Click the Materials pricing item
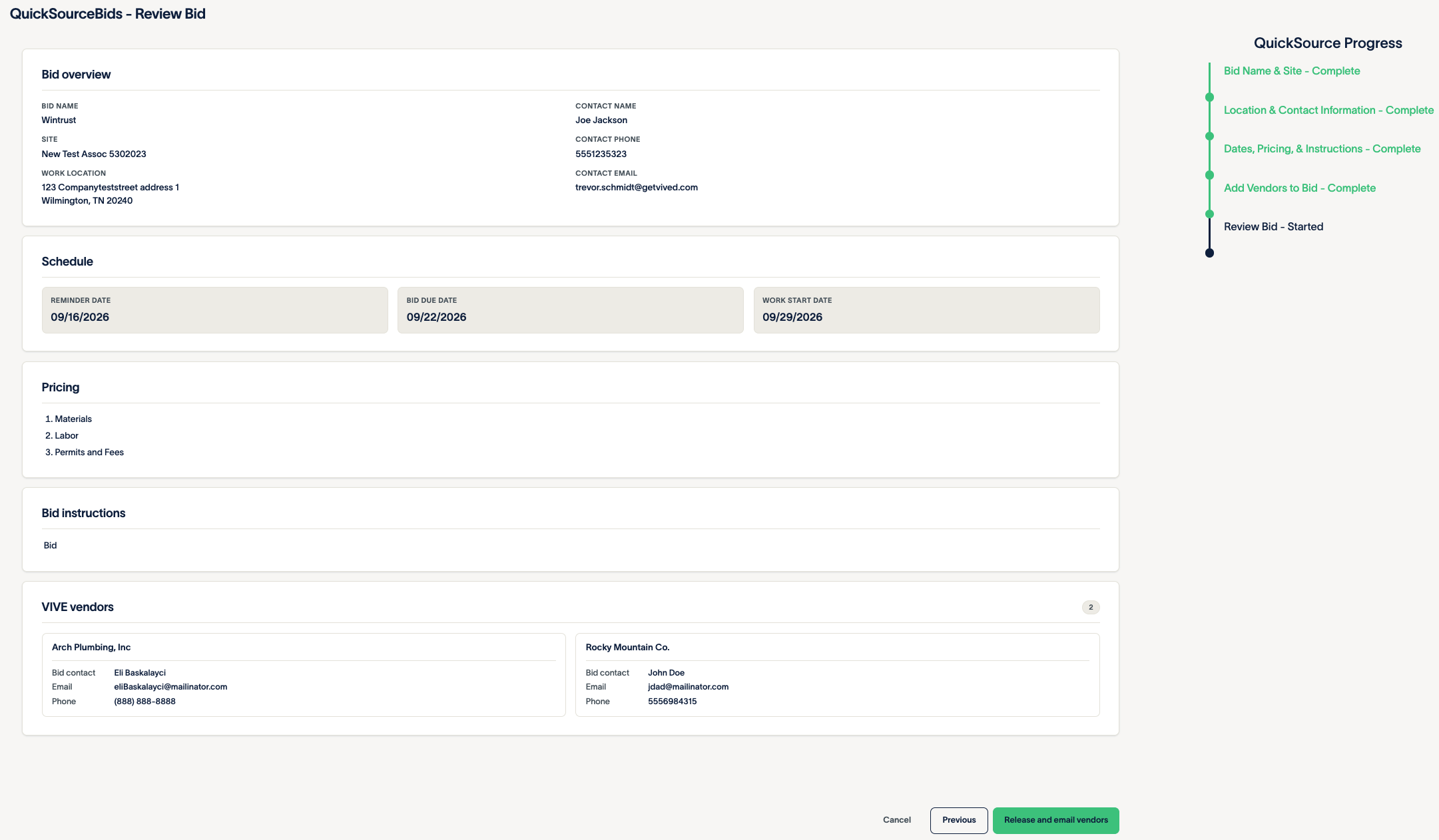The image size is (1439, 840). point(73,419)
